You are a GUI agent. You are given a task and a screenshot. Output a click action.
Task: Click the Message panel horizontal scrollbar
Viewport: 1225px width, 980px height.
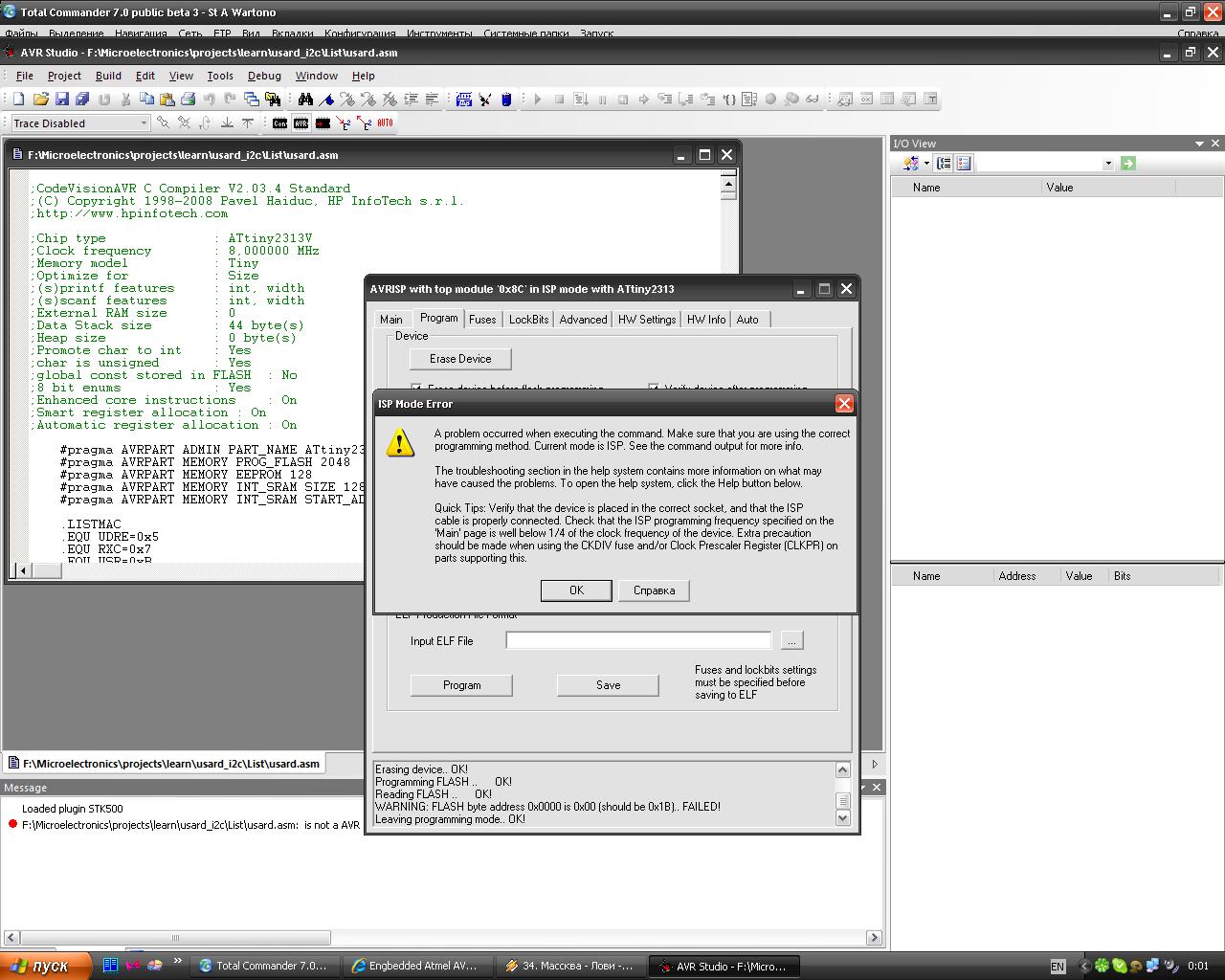coord(175,938)
